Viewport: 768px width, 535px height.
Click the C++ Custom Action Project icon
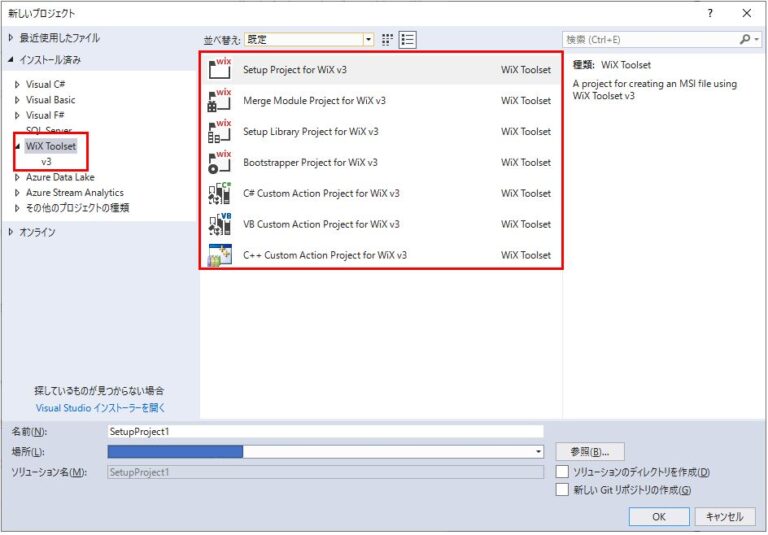[220, 255]
